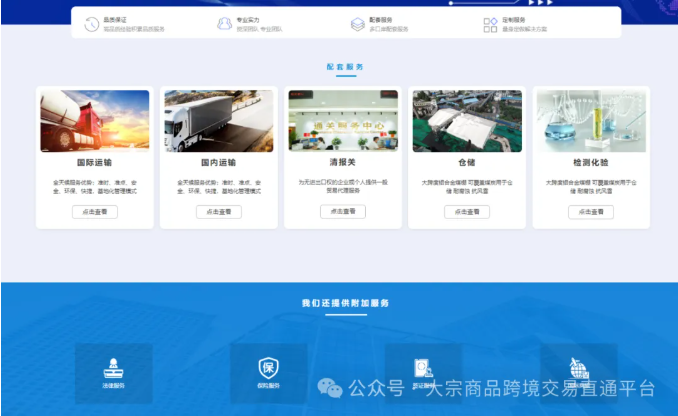
Task: Click the 专业实力 team icon
Action: click(224, 23)
